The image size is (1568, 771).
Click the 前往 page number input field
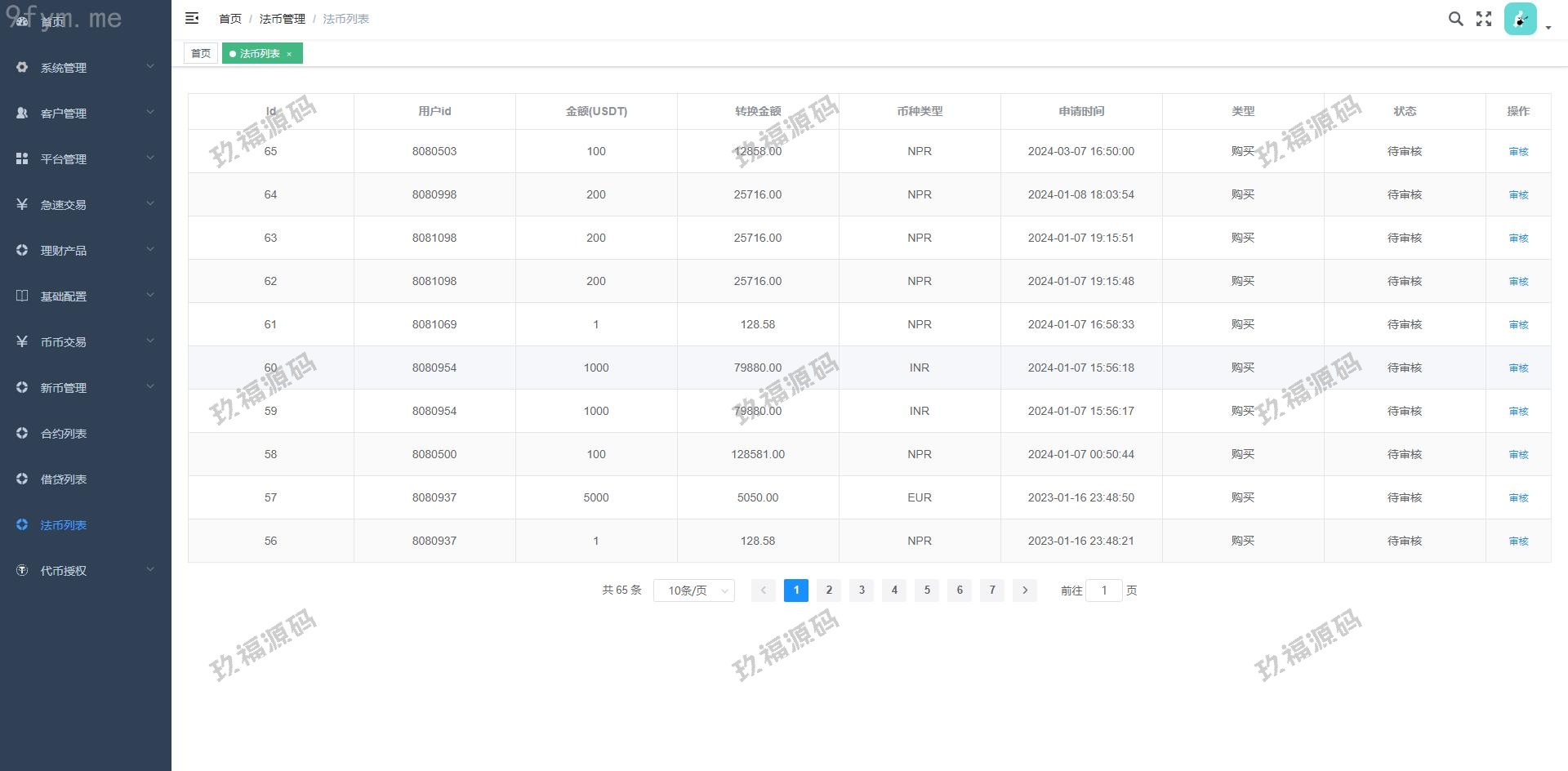click(1104, 591)
